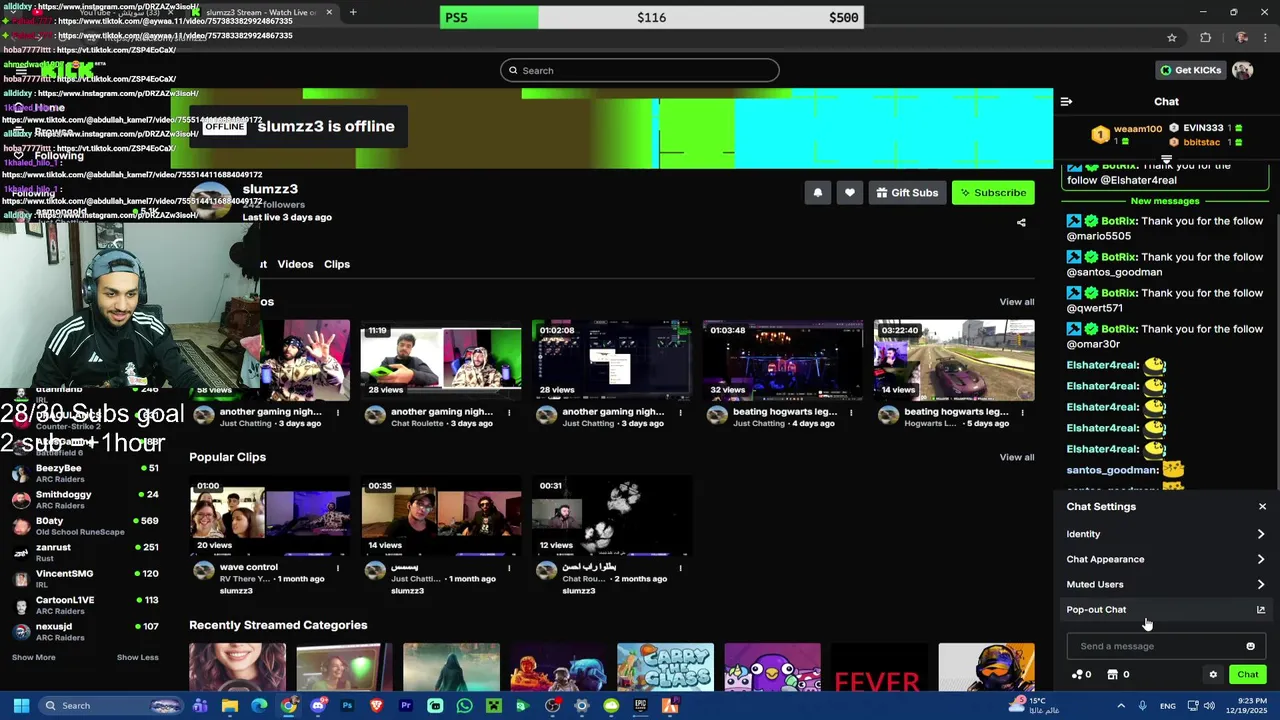Screen dimensions: 1280x720
Task: Open nexusjd channel in sidebar
Action: [84, 632]
